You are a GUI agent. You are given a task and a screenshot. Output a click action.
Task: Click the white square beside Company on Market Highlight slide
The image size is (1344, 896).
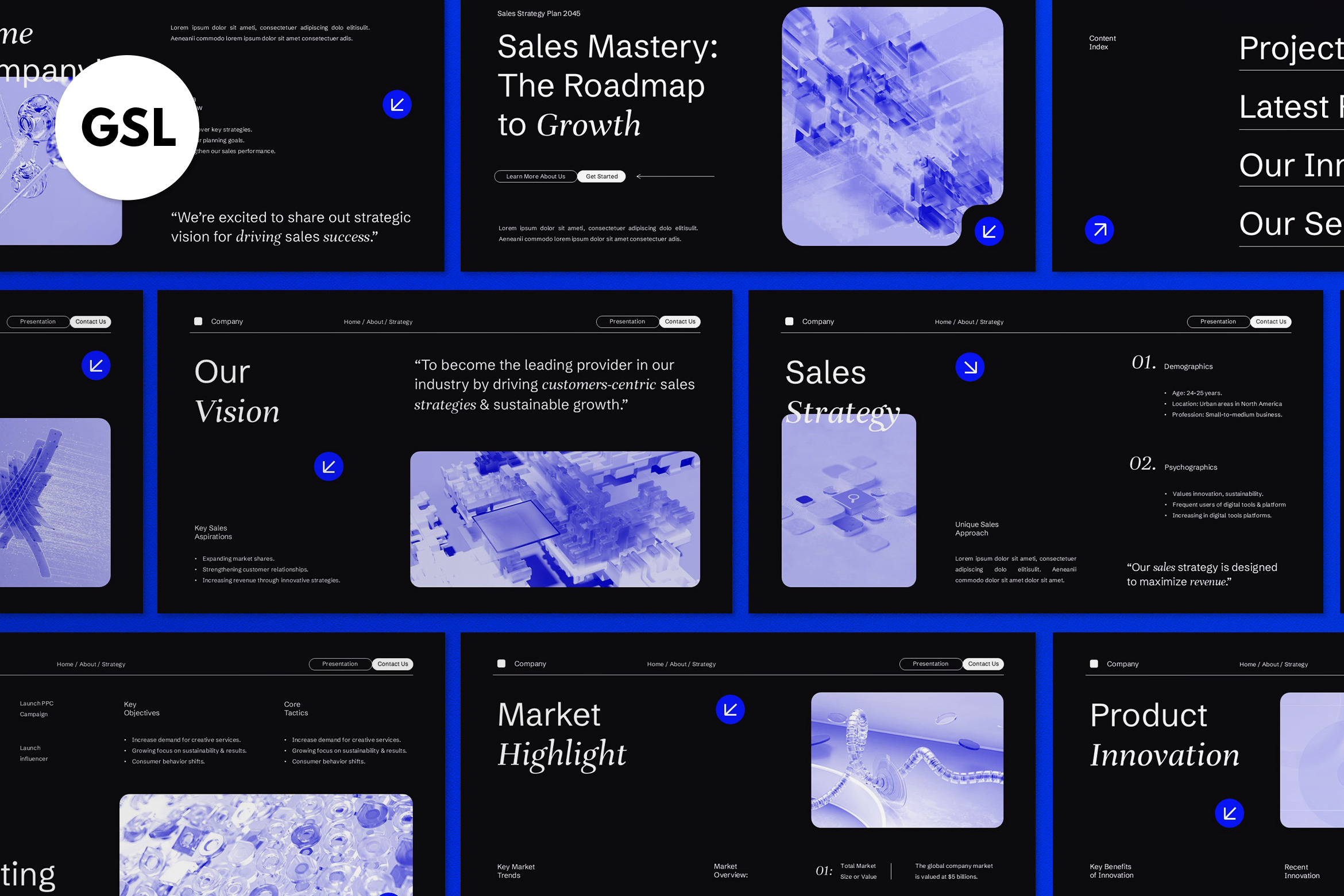tap(501, 663)
